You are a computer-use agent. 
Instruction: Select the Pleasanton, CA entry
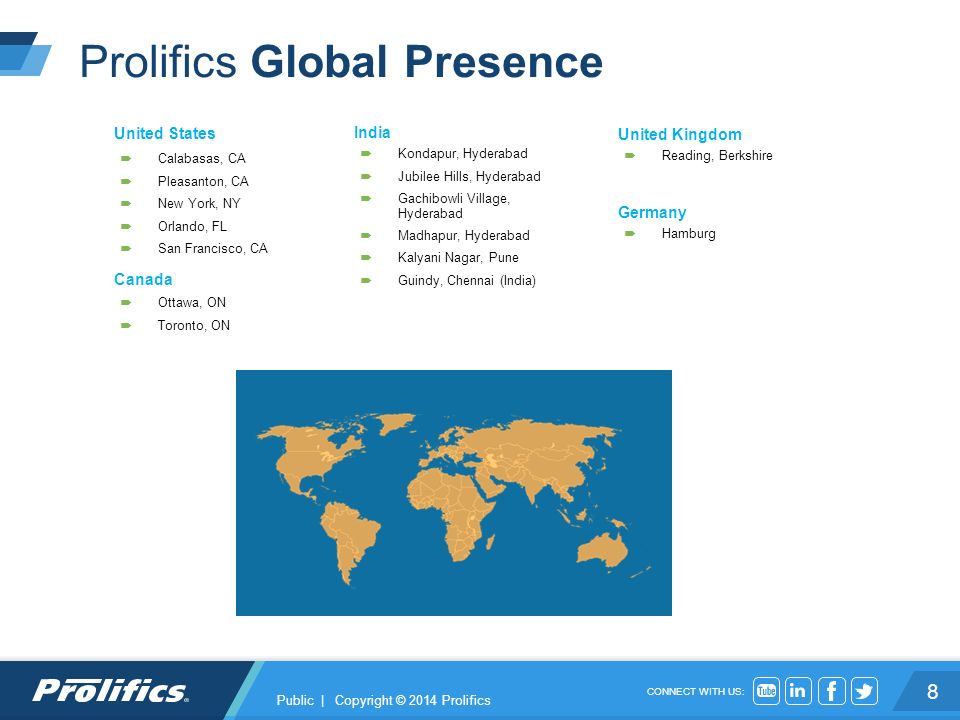[x=203, y=181]
